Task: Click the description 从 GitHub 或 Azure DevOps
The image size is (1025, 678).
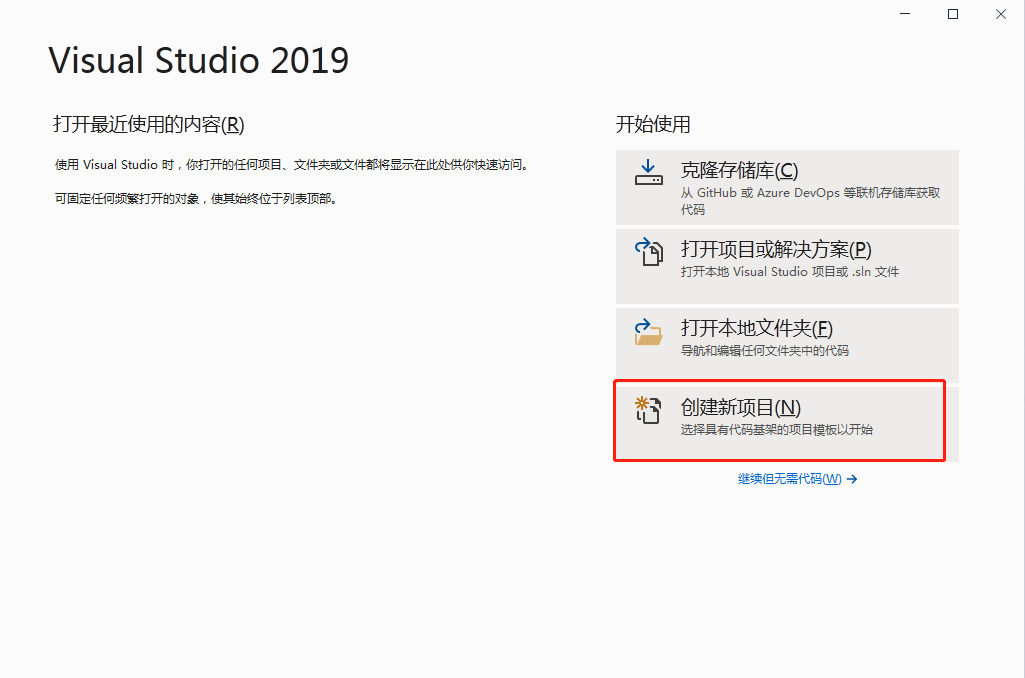Action: (810, 201)
